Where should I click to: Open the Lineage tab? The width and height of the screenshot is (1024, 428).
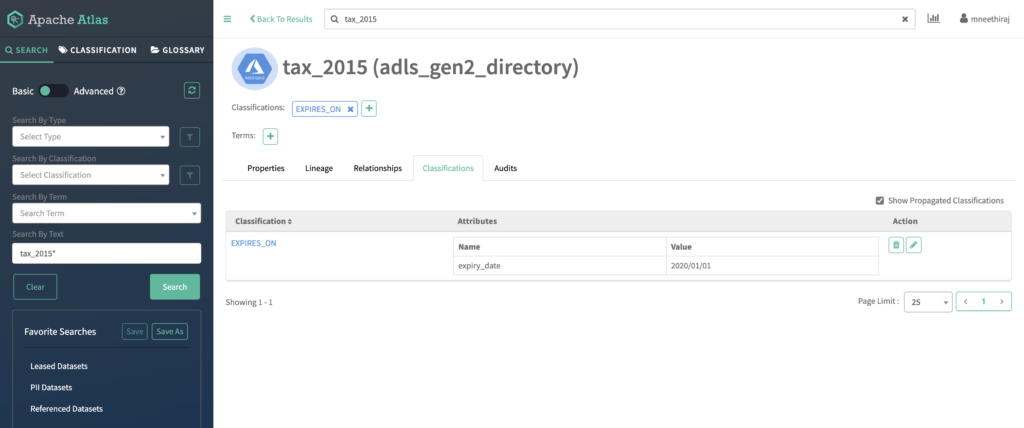pos(319,168)
